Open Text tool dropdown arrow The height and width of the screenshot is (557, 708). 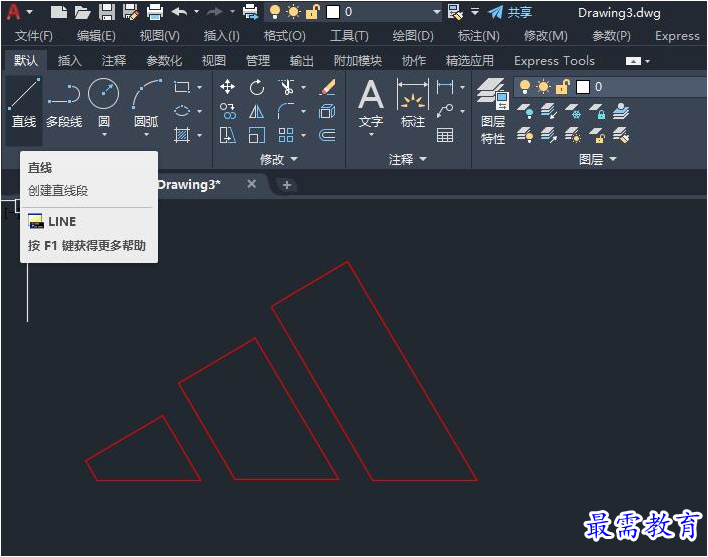(x=371, y=135)
